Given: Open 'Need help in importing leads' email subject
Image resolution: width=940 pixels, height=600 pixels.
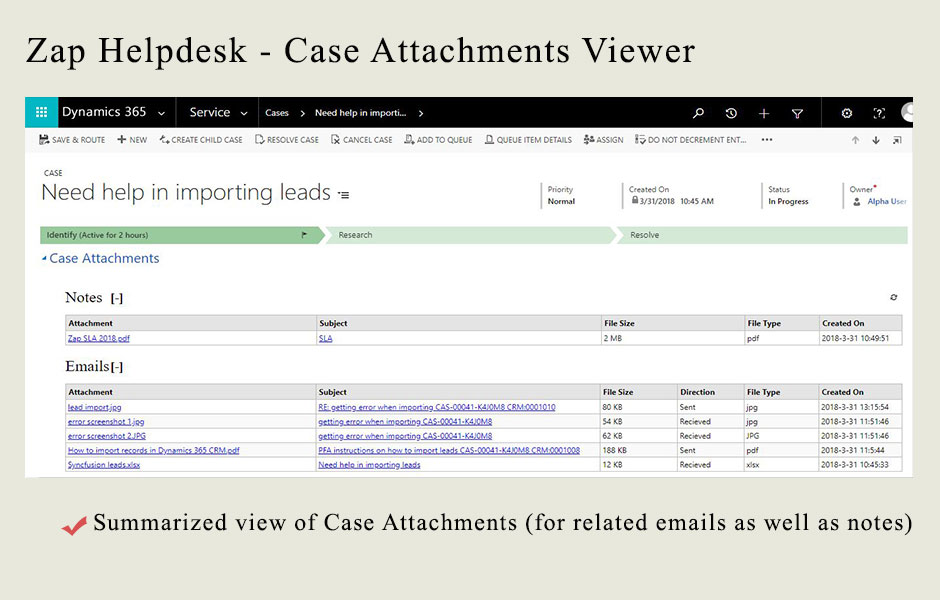Looking at the screenshot, I should point(369,465).
